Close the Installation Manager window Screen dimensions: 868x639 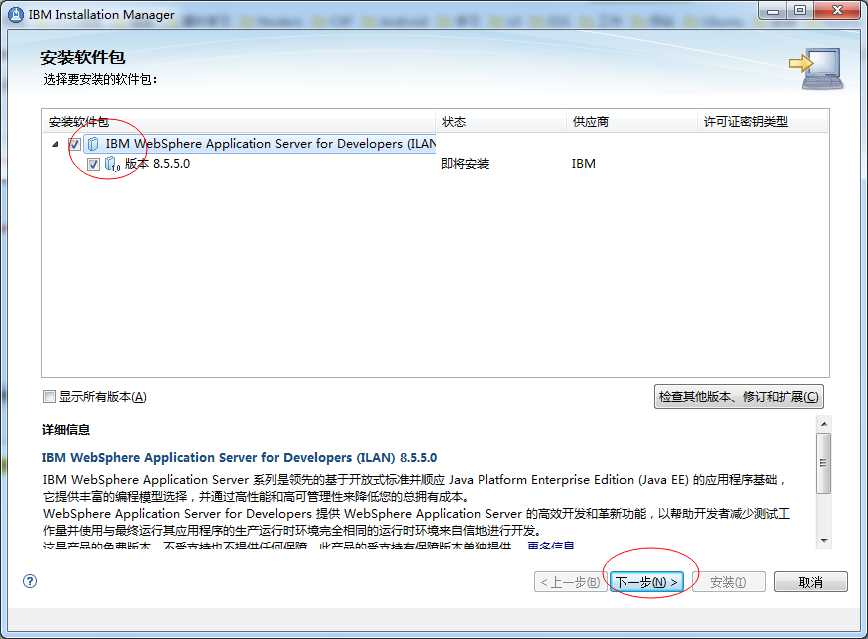tap(838, 11)
